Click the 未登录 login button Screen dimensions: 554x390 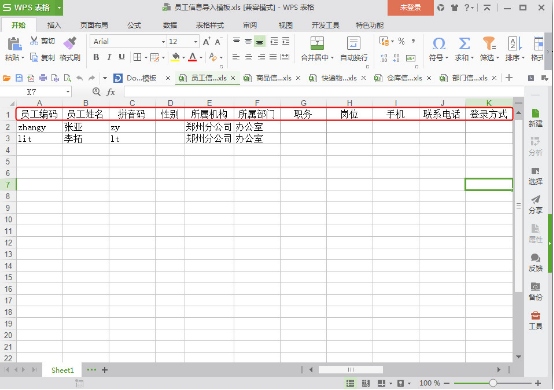[410, 8]
